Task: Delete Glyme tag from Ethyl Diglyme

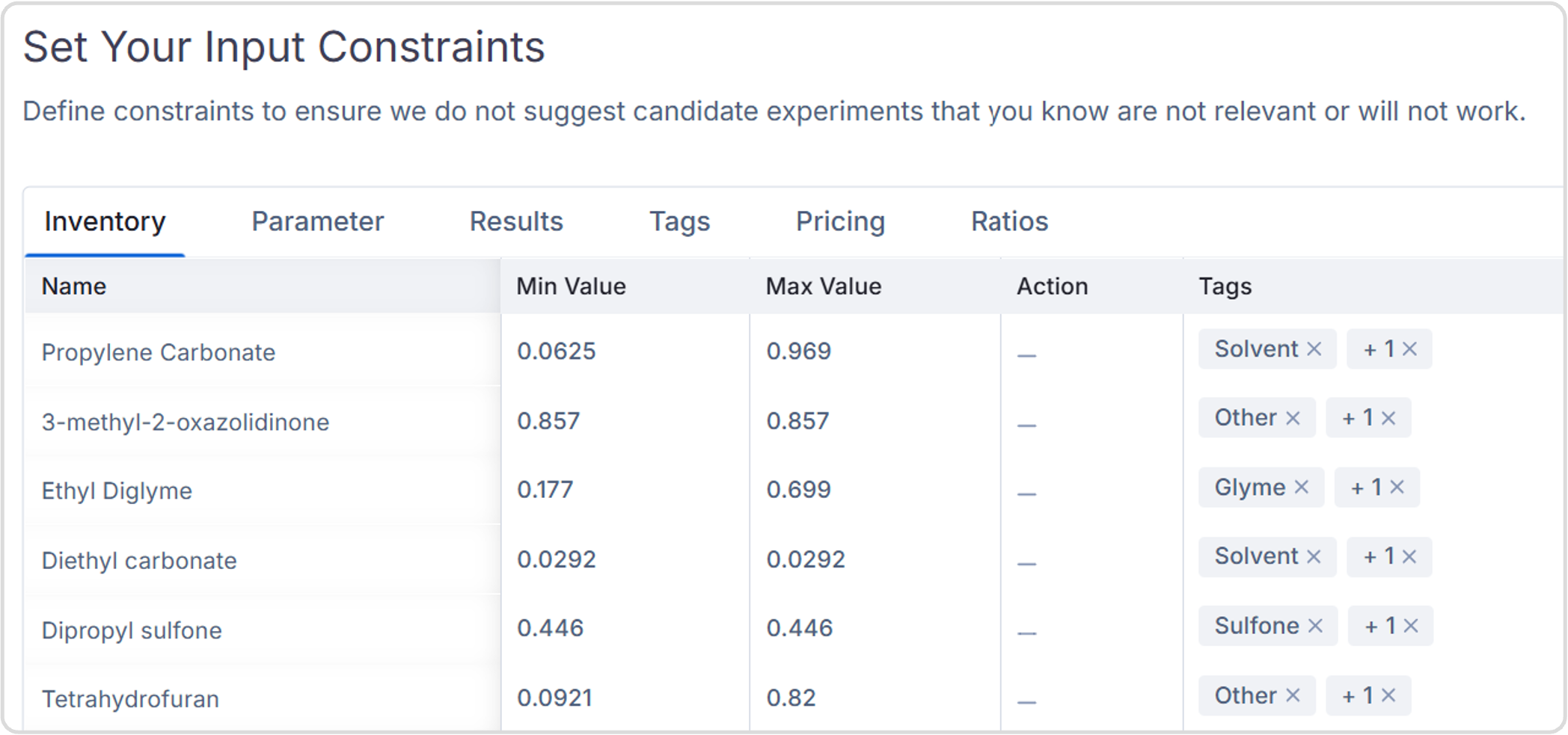Action: [1302, 488]
